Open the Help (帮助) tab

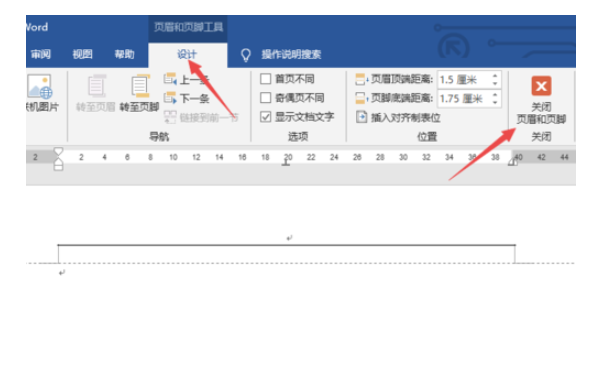coord(125,54)
